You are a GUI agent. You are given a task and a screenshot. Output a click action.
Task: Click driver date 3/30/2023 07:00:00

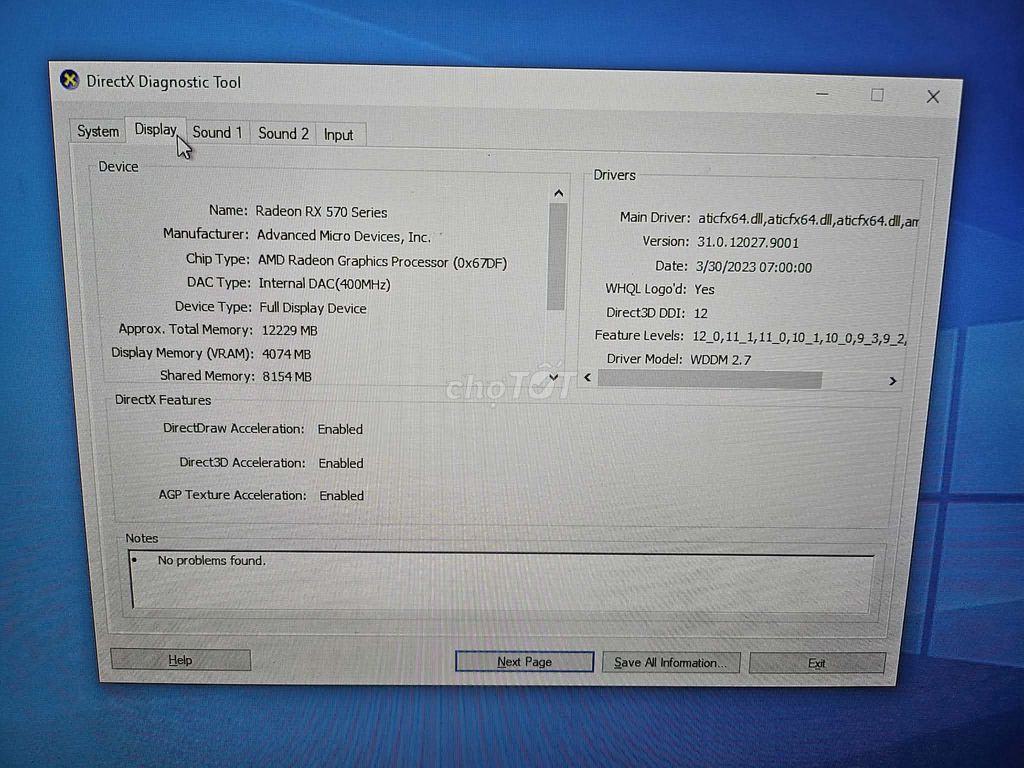click(x=754, y=267)
